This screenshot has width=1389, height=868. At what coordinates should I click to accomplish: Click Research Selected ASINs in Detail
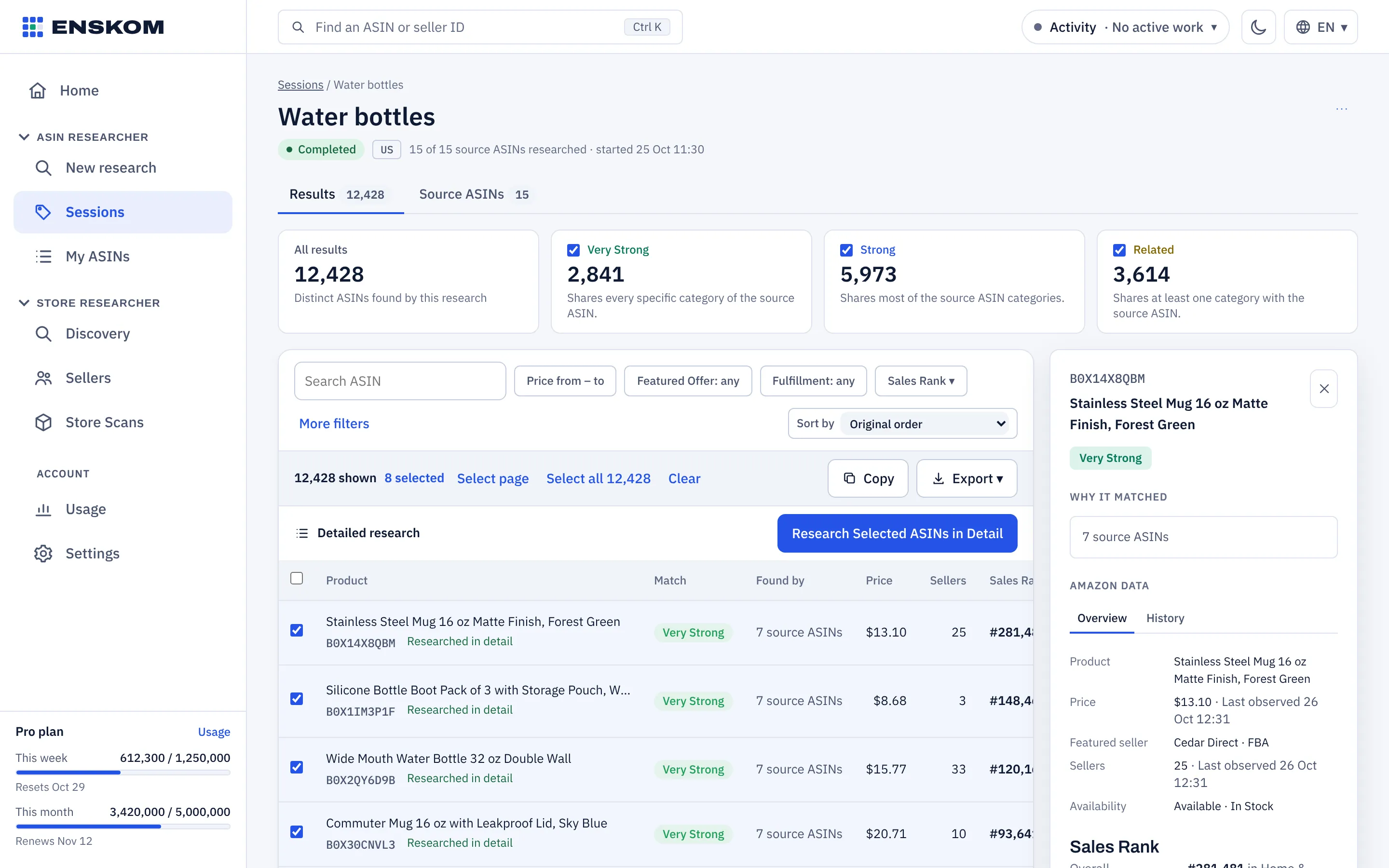897,533
